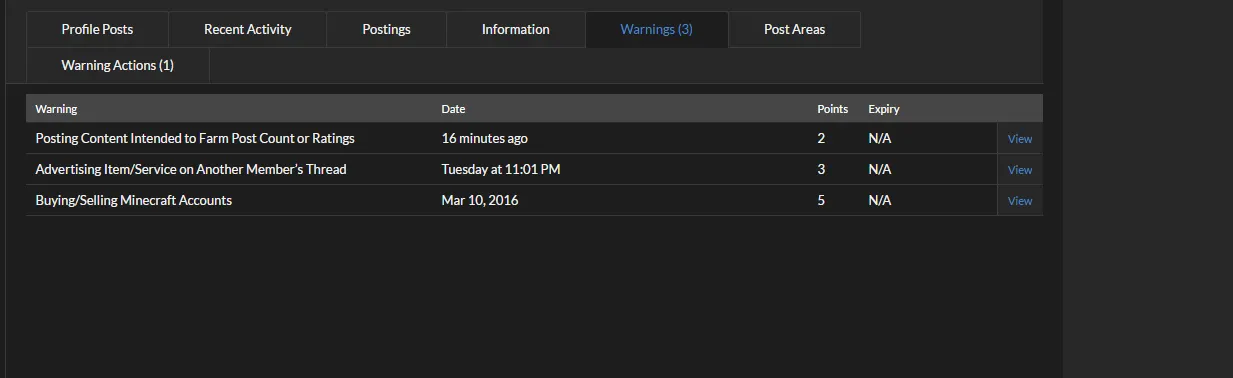Click the Warning column header
The width and height of the screenshot is (1233, 378).
[56, 109]
